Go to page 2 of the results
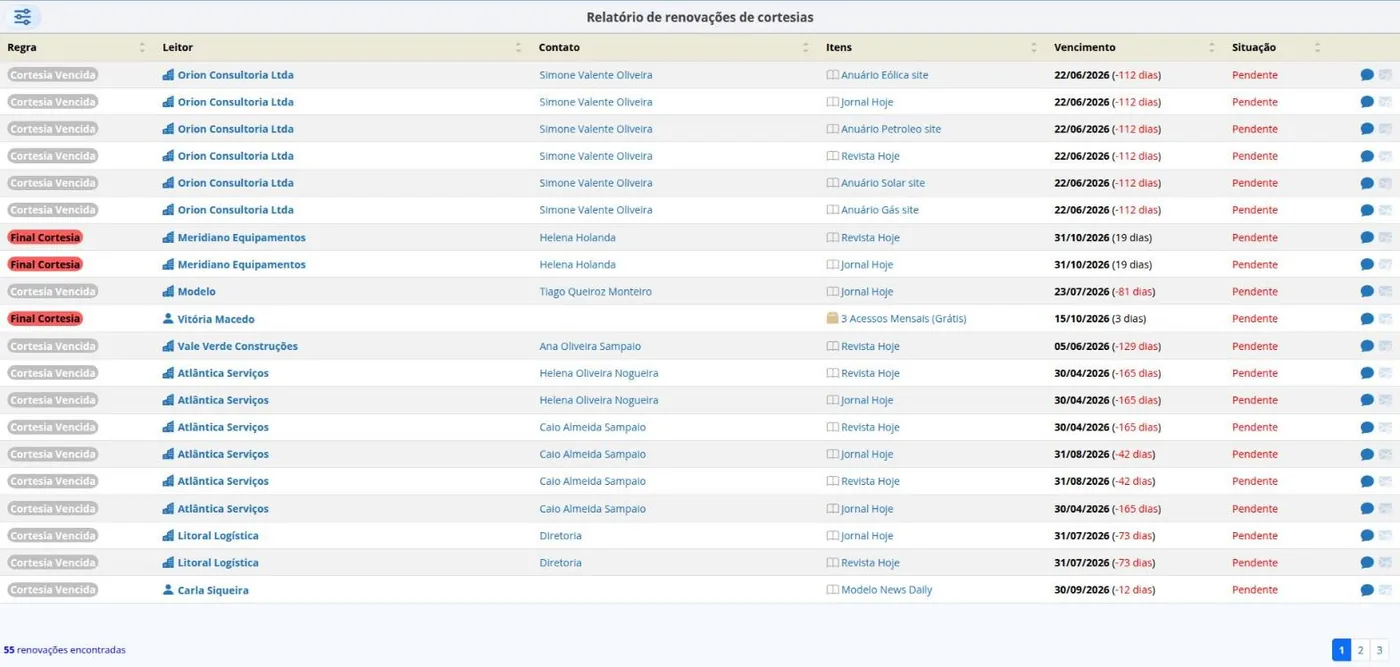The image size is (1400, 667). tap(1360, 650)
